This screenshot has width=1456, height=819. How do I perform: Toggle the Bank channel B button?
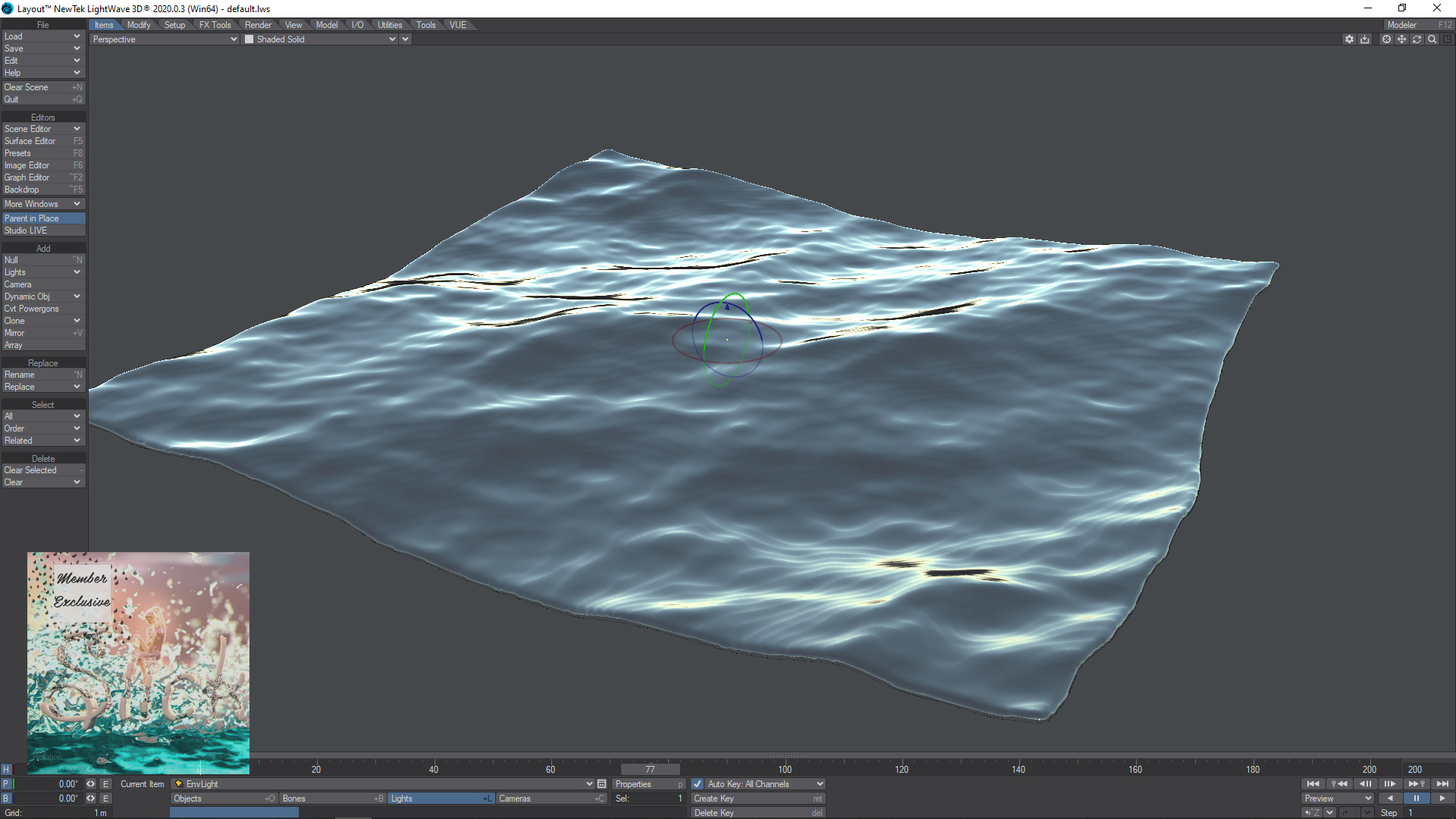click(6, 799)
